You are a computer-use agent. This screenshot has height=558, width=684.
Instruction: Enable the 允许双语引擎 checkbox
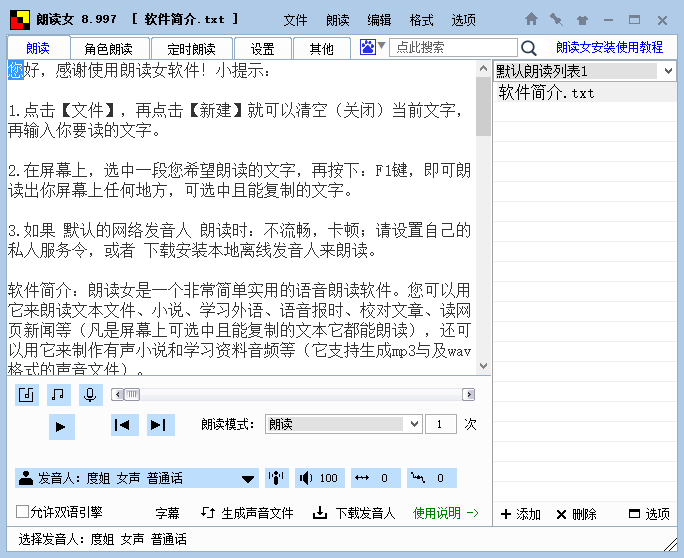(x=22, y=511)
